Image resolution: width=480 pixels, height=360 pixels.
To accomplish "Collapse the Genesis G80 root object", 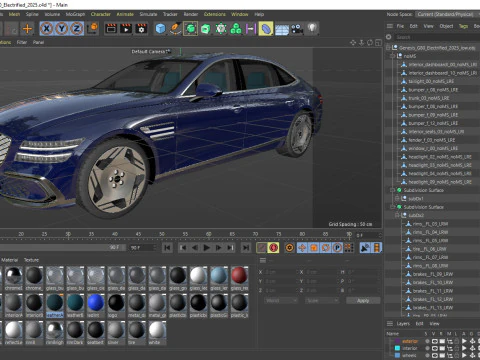I will 388,48.
